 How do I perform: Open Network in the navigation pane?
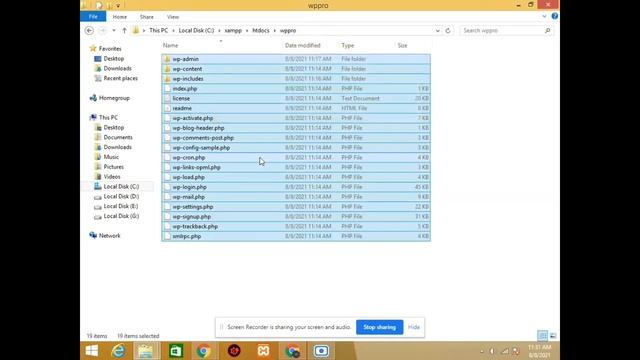point(109,236)
